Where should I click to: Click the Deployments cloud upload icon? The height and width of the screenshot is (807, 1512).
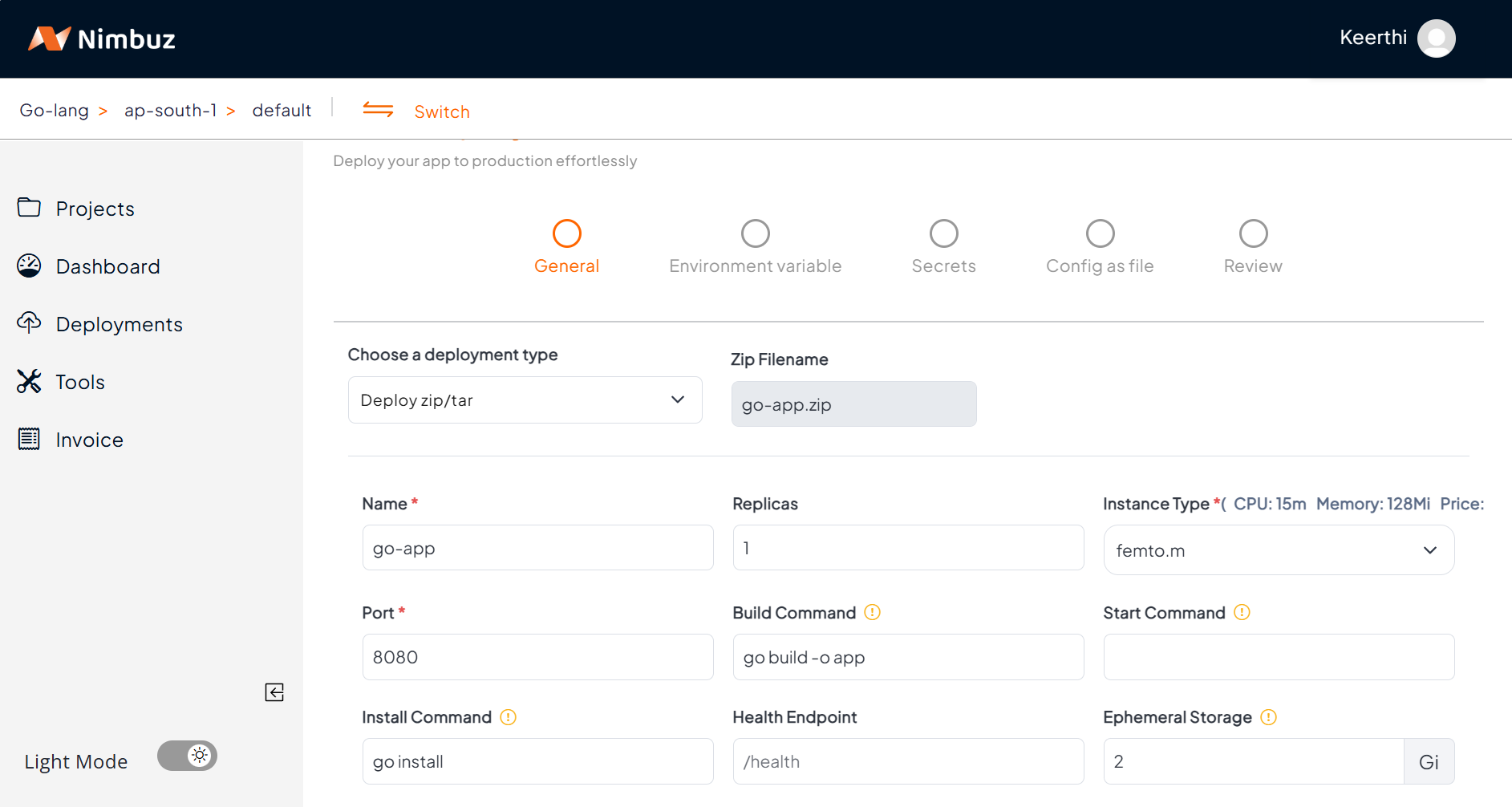coord(29,322)
